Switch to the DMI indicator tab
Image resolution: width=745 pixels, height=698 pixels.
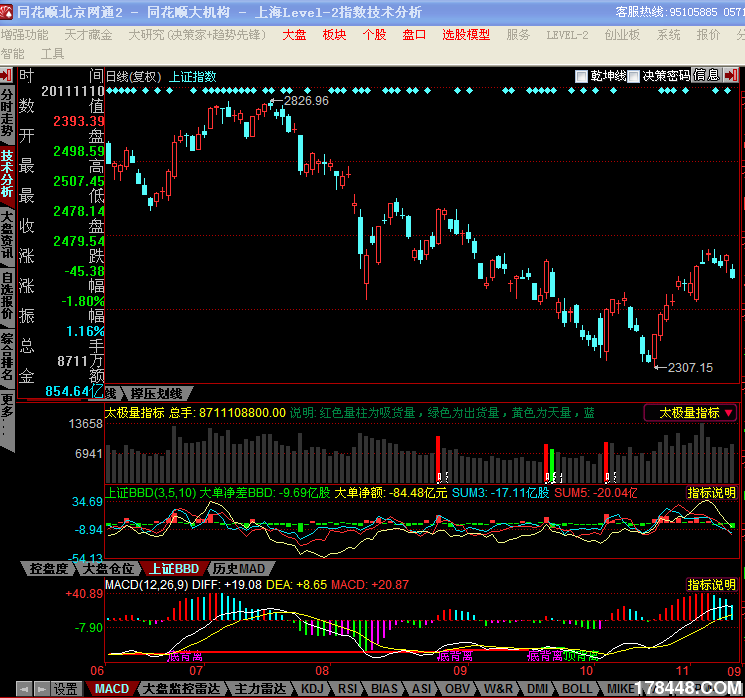[537, 688]
